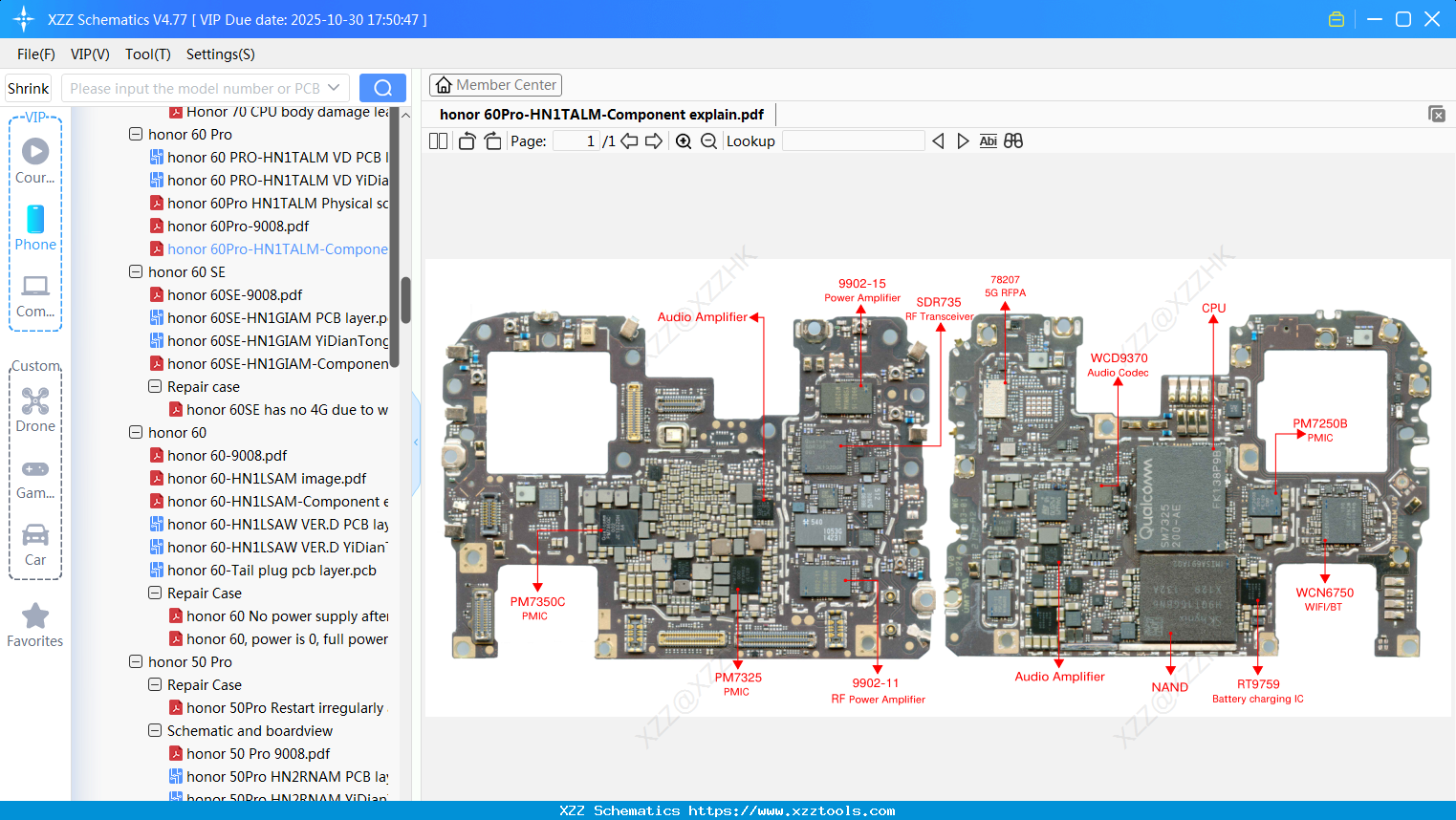Open honor 60SE-HN1GIAM PCB layer file
Image resolution: width=1456 pixels, height=820 pixels.
(270, 318)
